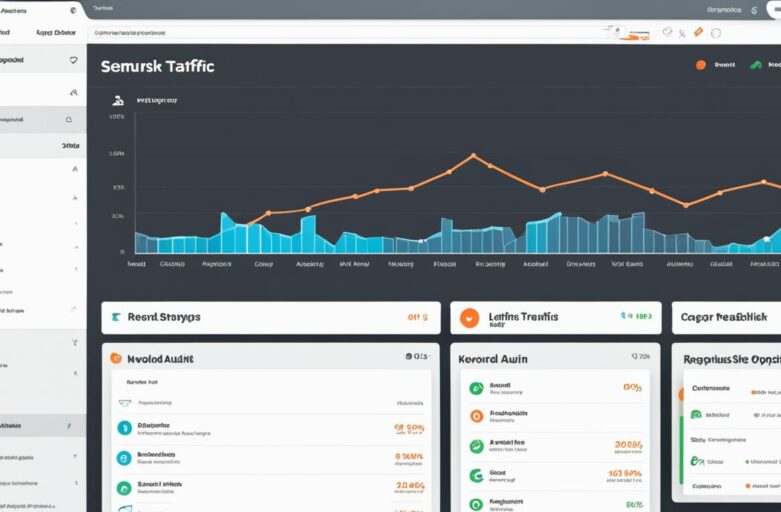This screenshot has width=781, height=512.
Task: Click the Semursk Taffic heading
Action: [157, 66]
